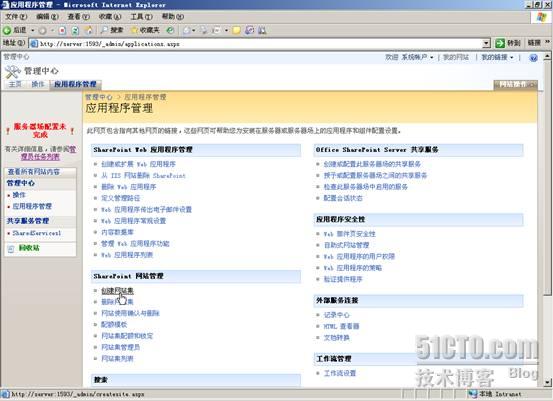Refresh the page with the toolbar icon
This screenshot has height=401, width=553.
click(75, 31)
